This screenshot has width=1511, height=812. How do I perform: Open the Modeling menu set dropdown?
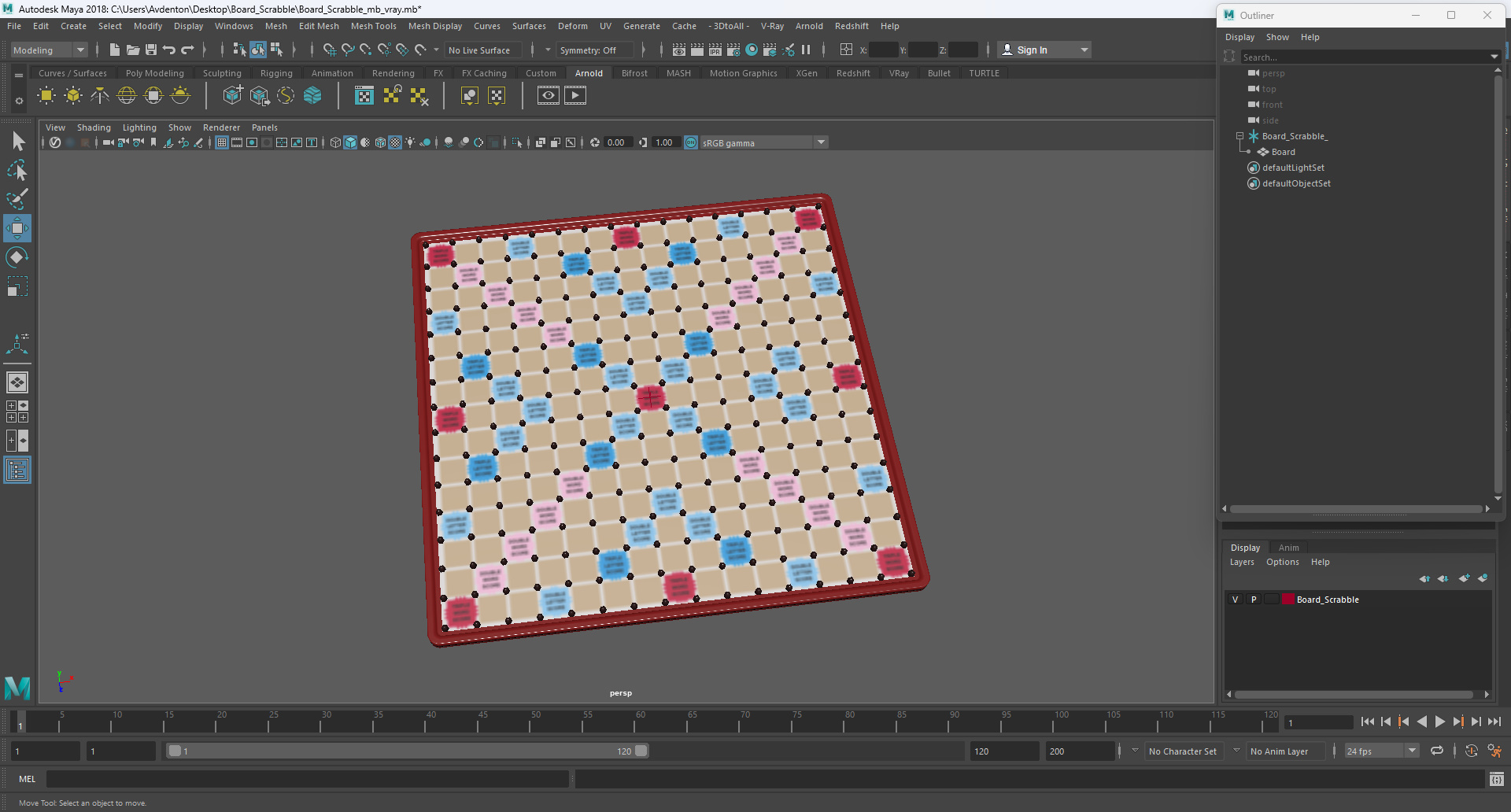coord(49,50)
